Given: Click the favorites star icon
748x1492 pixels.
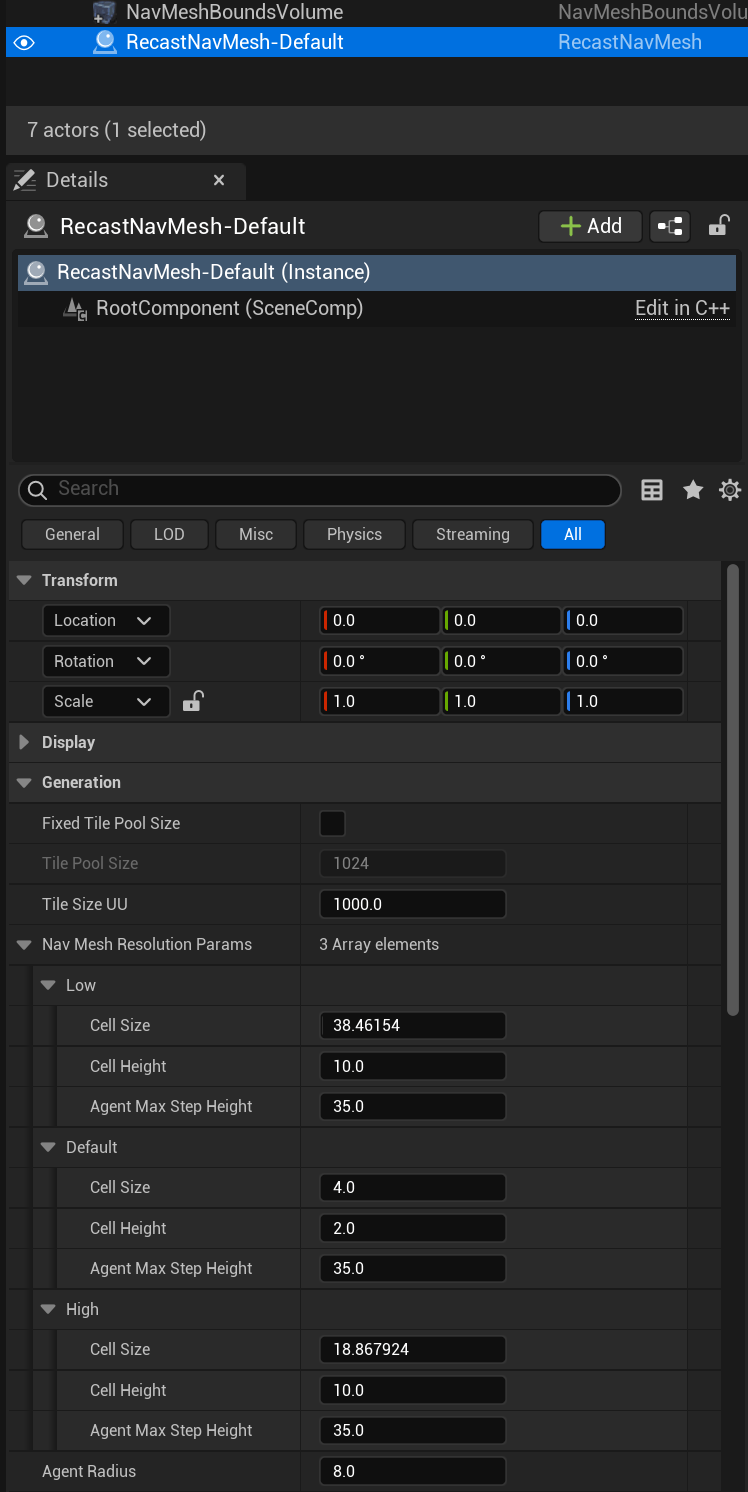Looking at the screenshot, I should (693, 490).
